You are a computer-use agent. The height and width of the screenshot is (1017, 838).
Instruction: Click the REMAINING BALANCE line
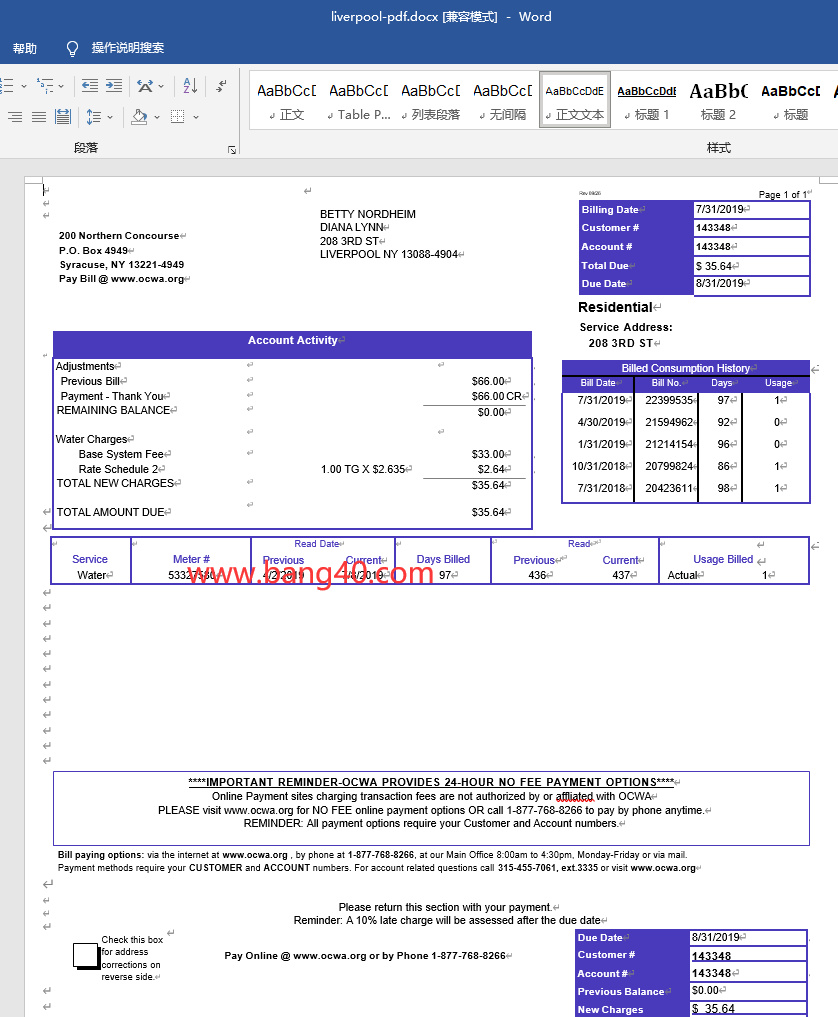pyautogui.click(x=114, y=411)
